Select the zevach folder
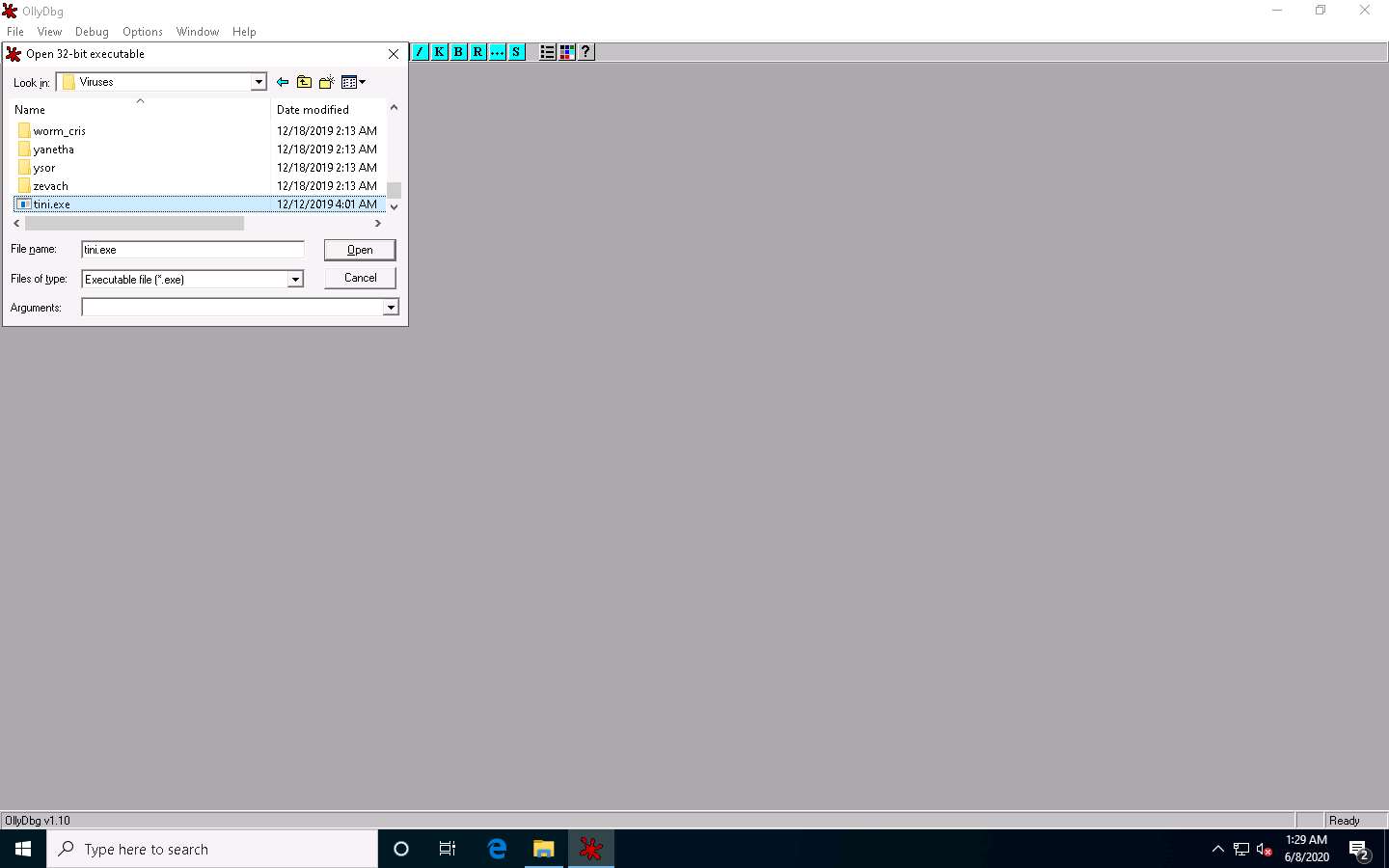The height and width of the screenshot is (868, 1389). (50, 186)
